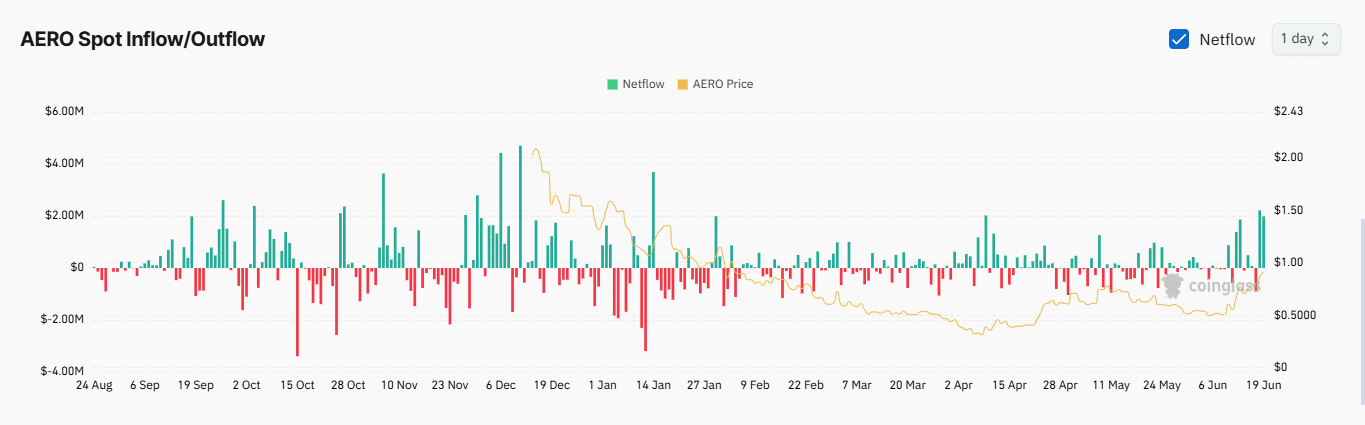
Task: Click the $2.00M y-axis label
Action: click(x=64, y=215)
